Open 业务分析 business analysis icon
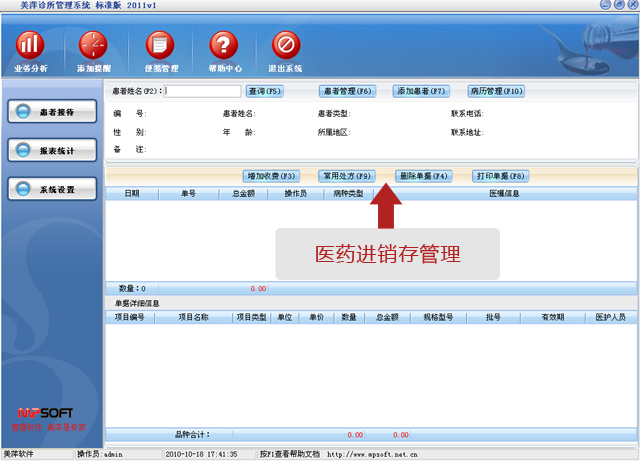The width and height of the screenshot is (640, 461). tap(31, 46)
